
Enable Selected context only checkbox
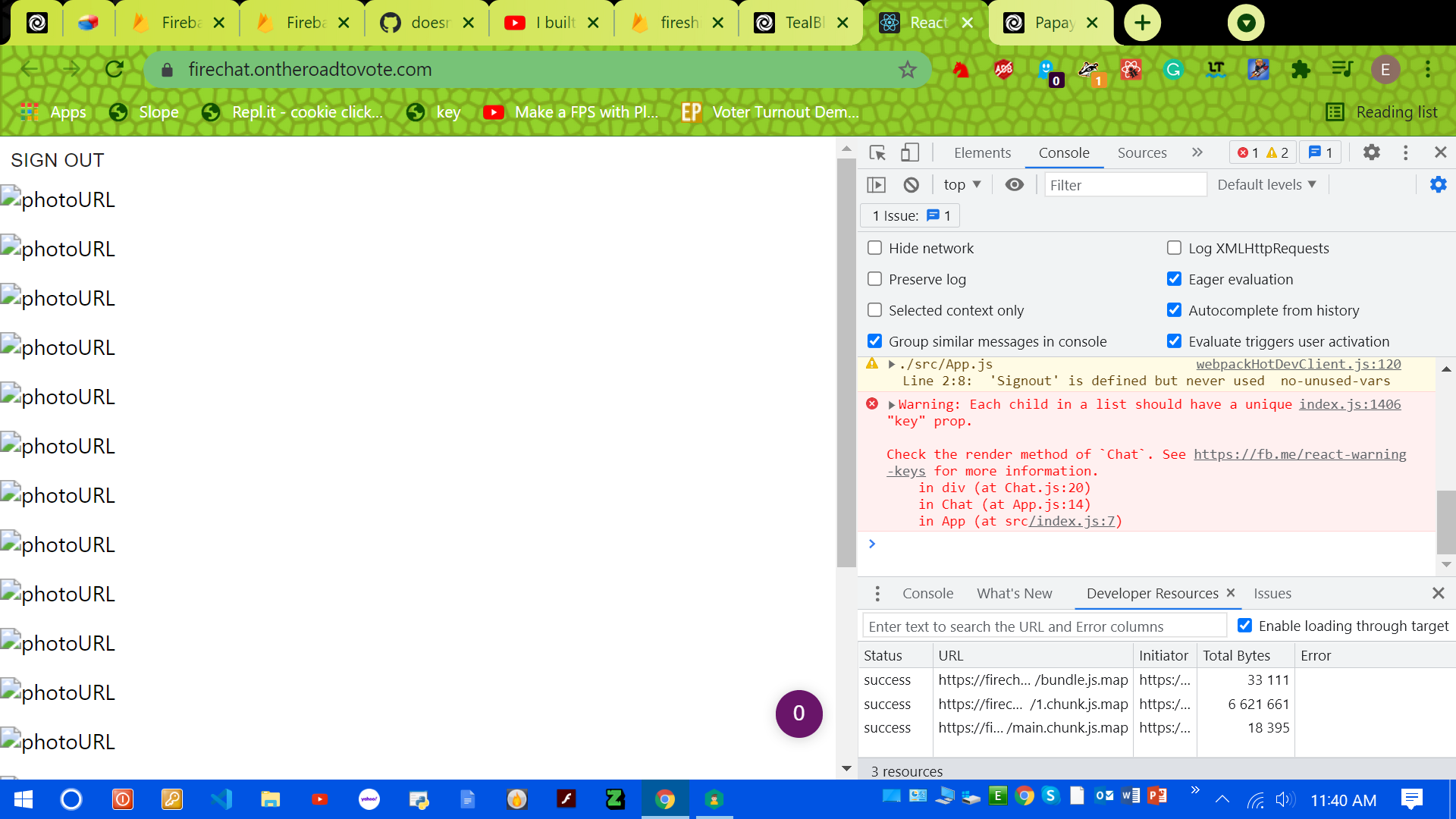(x=874, y=310)
